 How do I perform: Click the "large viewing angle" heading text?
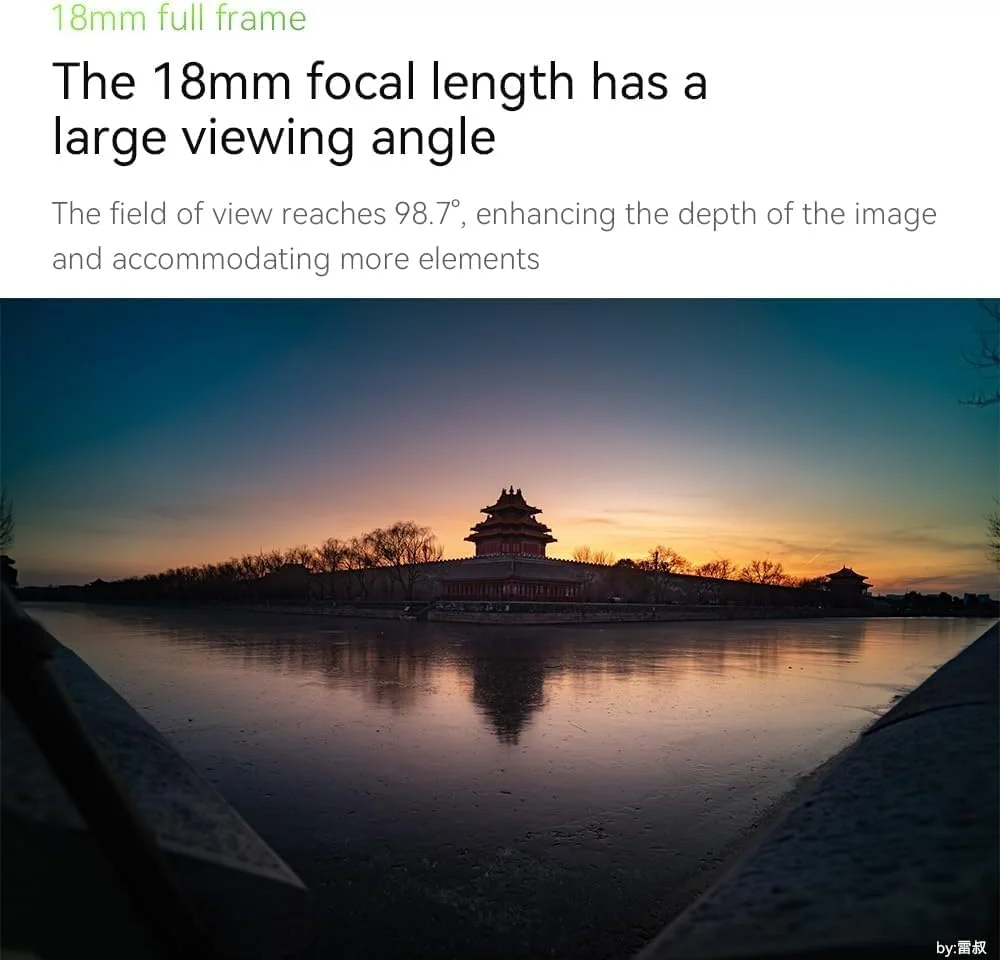tap(274, 137)
